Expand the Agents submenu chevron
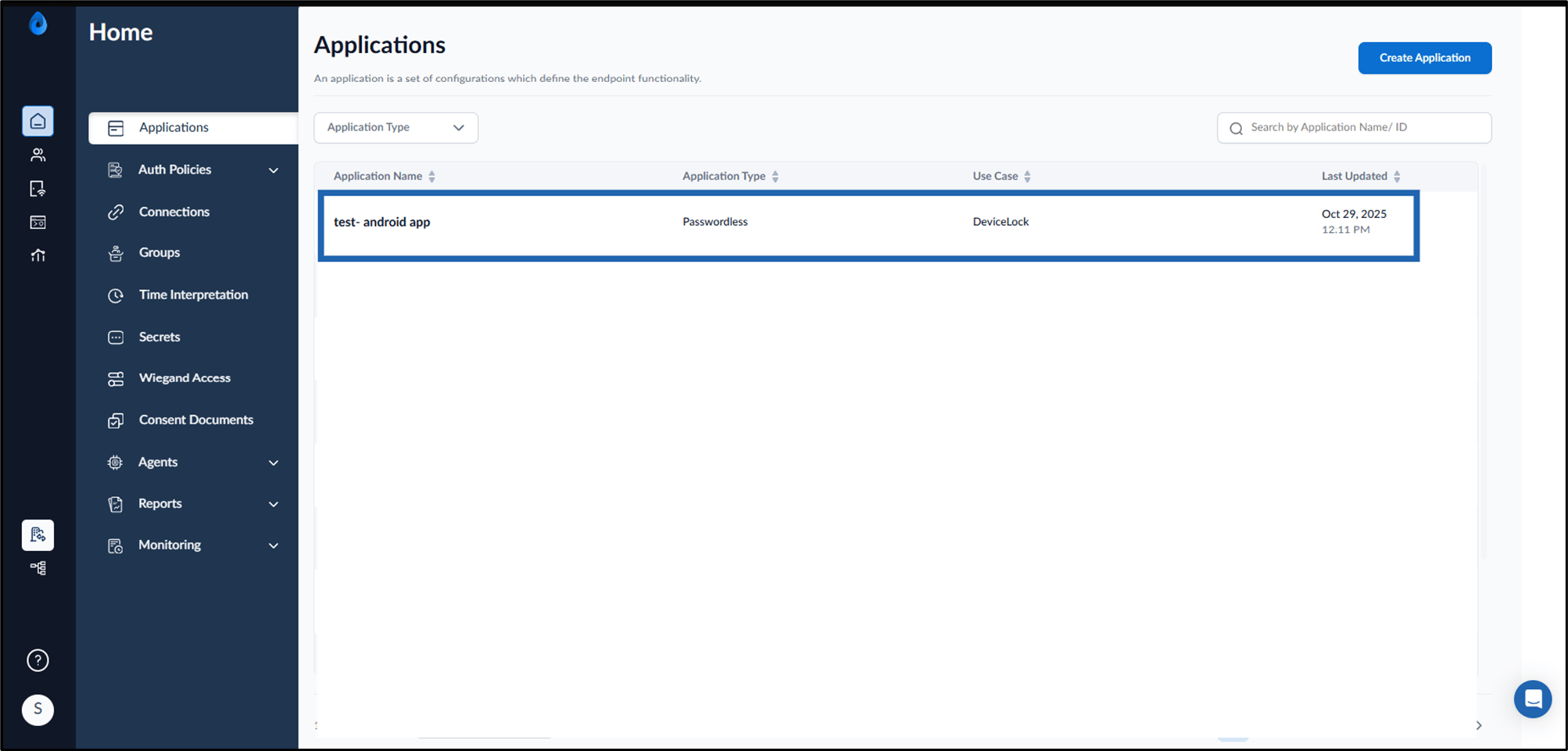 coord(274,463)
